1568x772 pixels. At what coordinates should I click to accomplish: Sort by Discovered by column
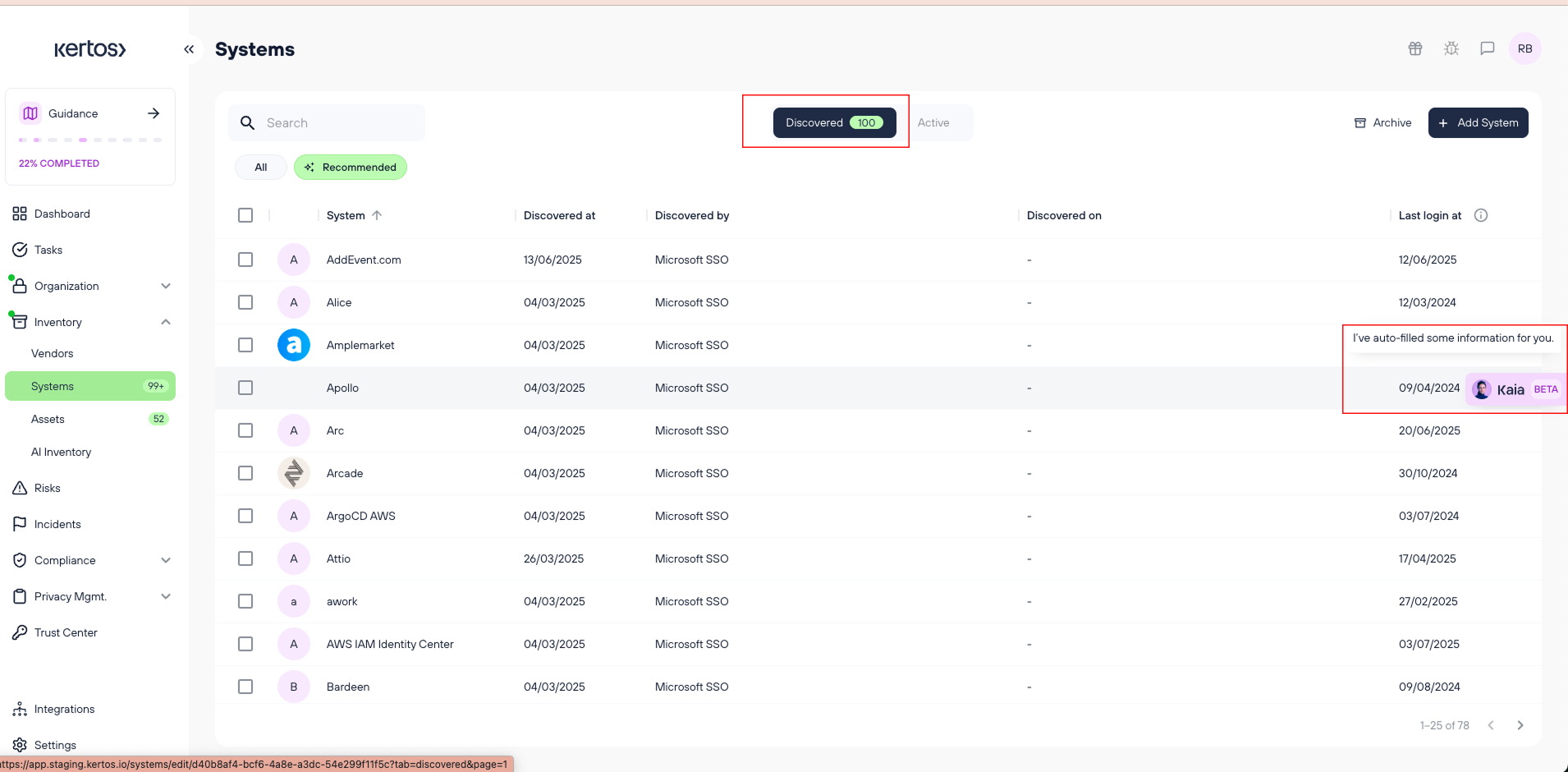click(692, 215)
